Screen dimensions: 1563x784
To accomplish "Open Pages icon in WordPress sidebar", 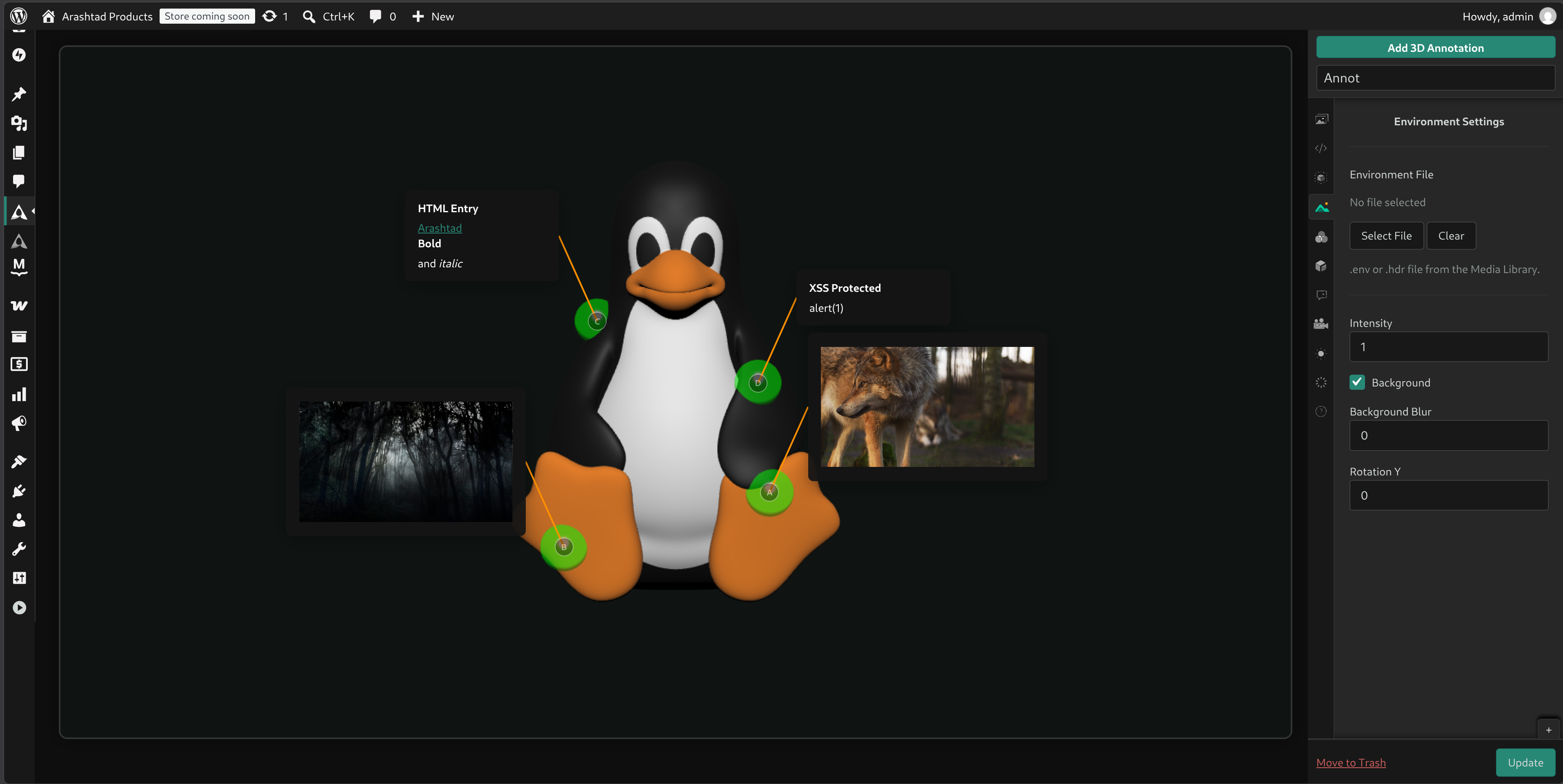I will click(19, 152).
